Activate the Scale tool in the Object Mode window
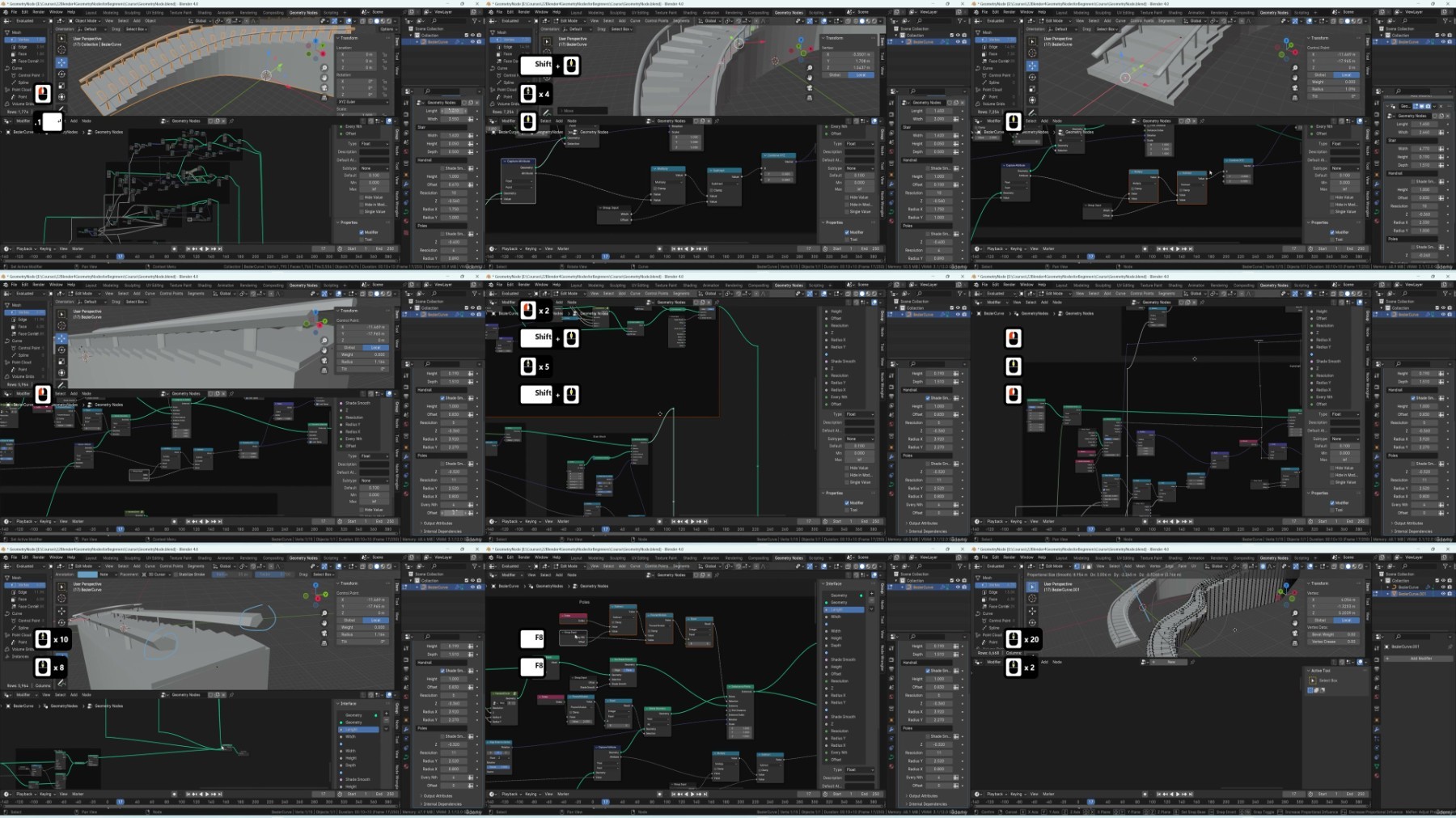 tap(61, 85)
